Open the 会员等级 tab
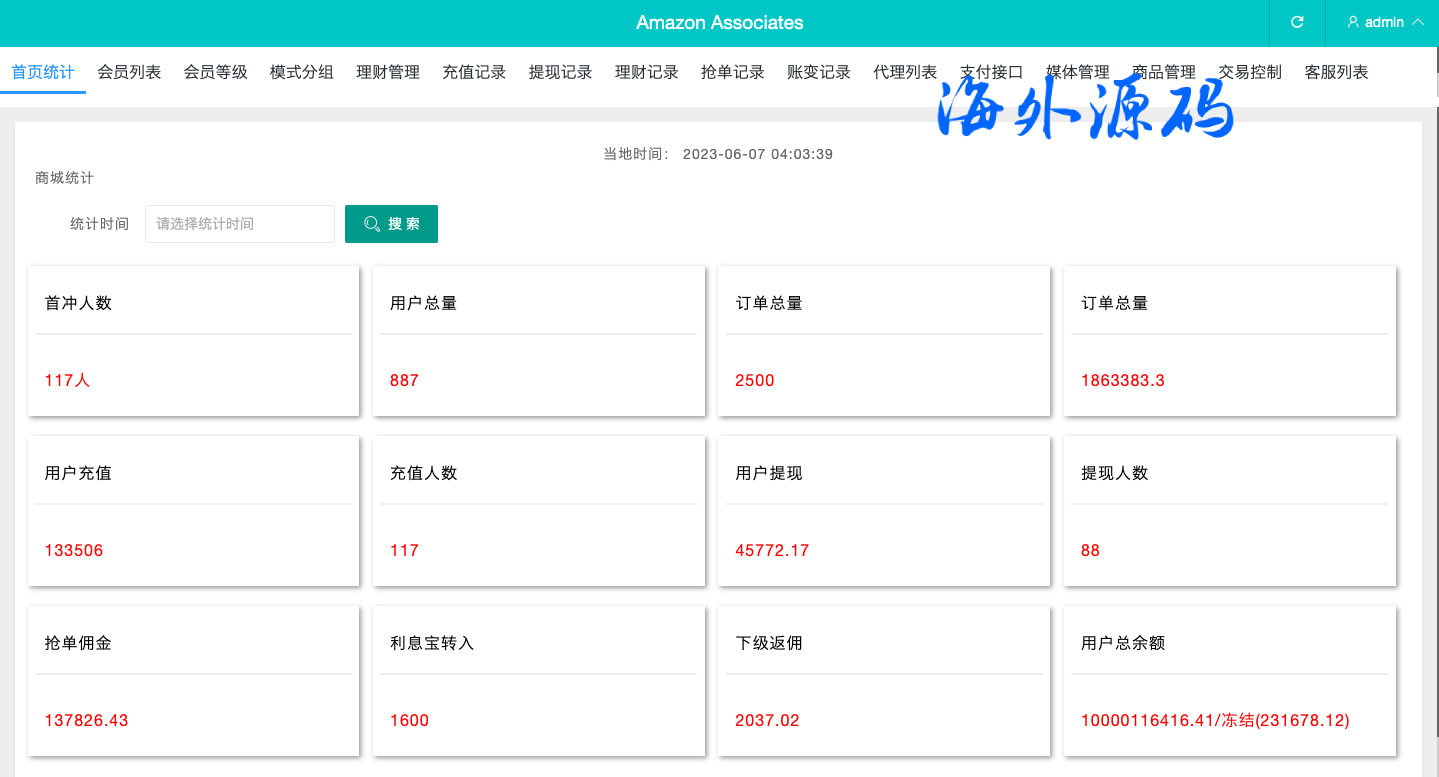Image resolution: width=1439 pixels, height=777 pixels. (x=215, y=72)
